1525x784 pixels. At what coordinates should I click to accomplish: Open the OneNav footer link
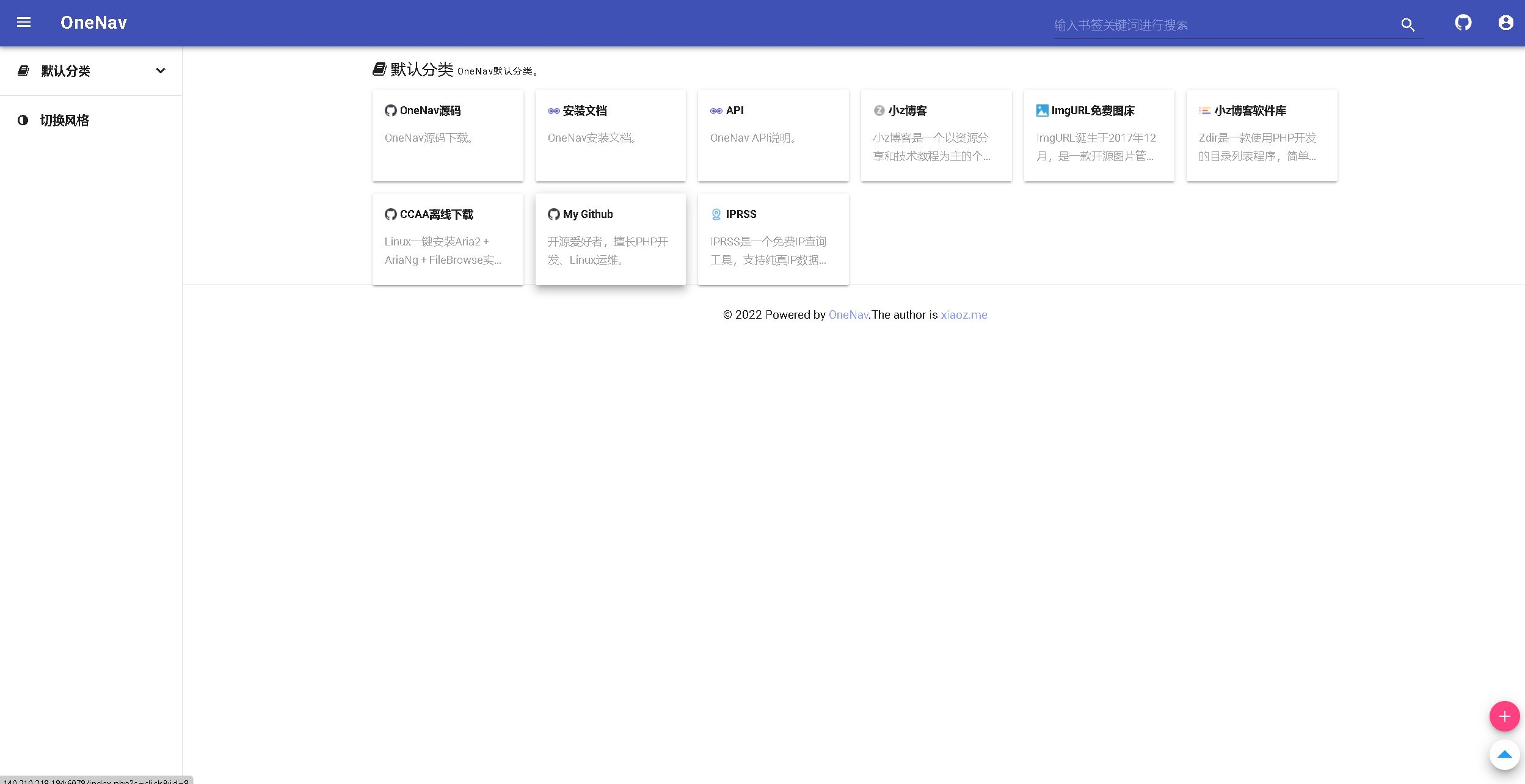point(848,315)
